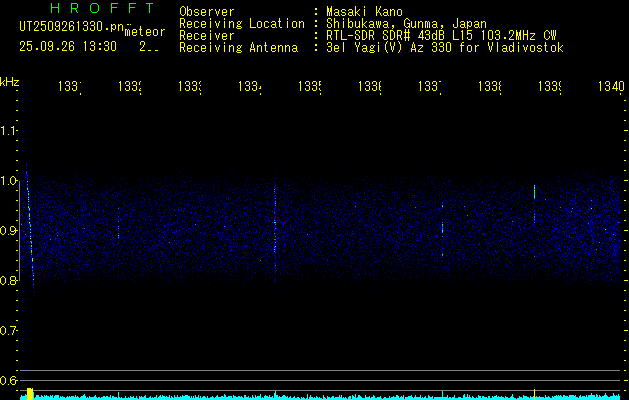Click the 1.1 kHz frequency axis label
The width and height of the screenshot is (629, 400).
10,131
